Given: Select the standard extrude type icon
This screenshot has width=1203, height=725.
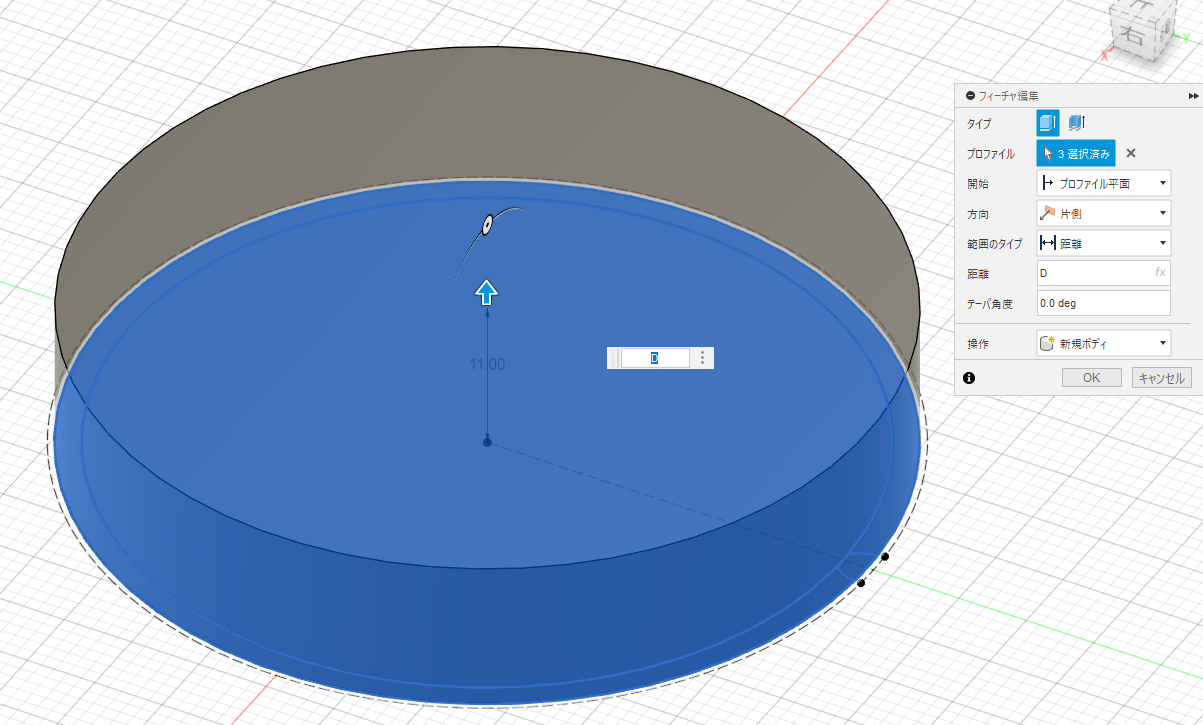Looking at the screenshot, I should click(1048, 123).
